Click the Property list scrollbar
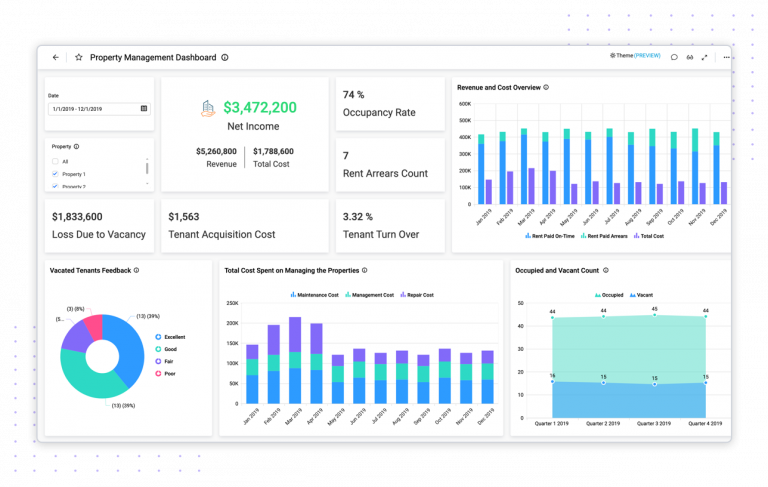Screen dimensions: 768x487 pyautogui.click(x=147, y=169)
